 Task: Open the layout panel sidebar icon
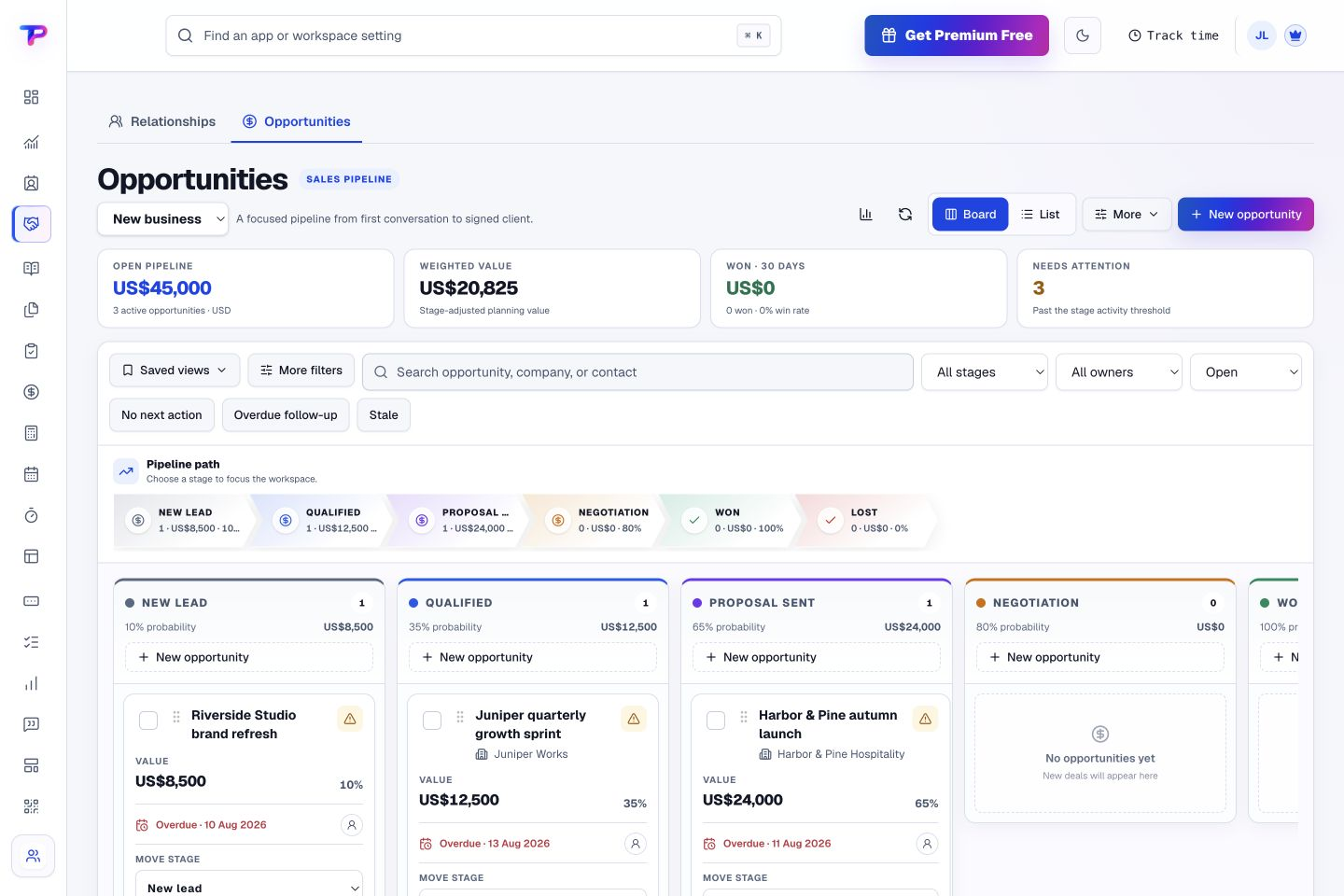tap(31, 556)
